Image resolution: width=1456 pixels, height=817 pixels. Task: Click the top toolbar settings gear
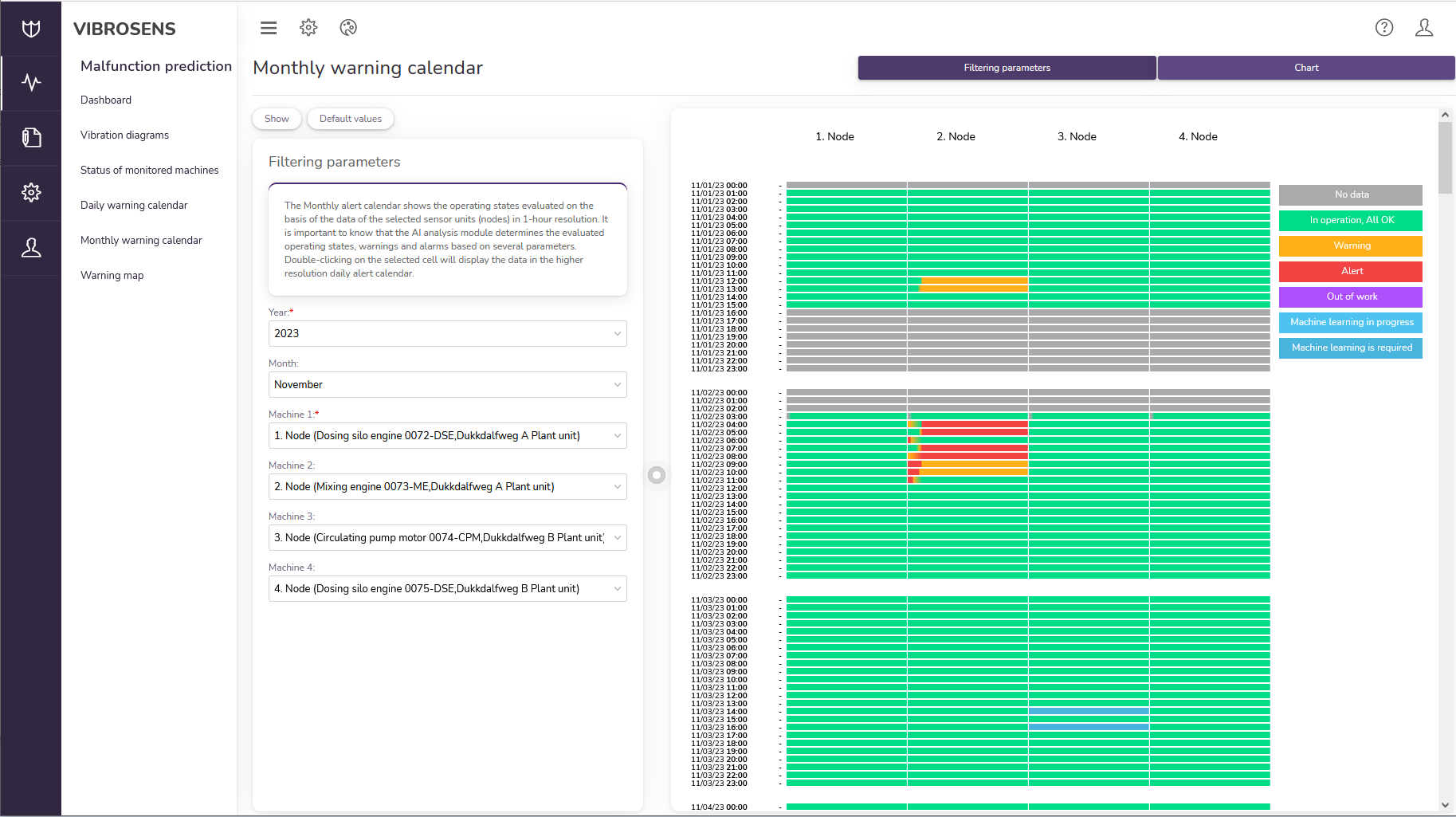pyautogui.click(x=308, y=28)
